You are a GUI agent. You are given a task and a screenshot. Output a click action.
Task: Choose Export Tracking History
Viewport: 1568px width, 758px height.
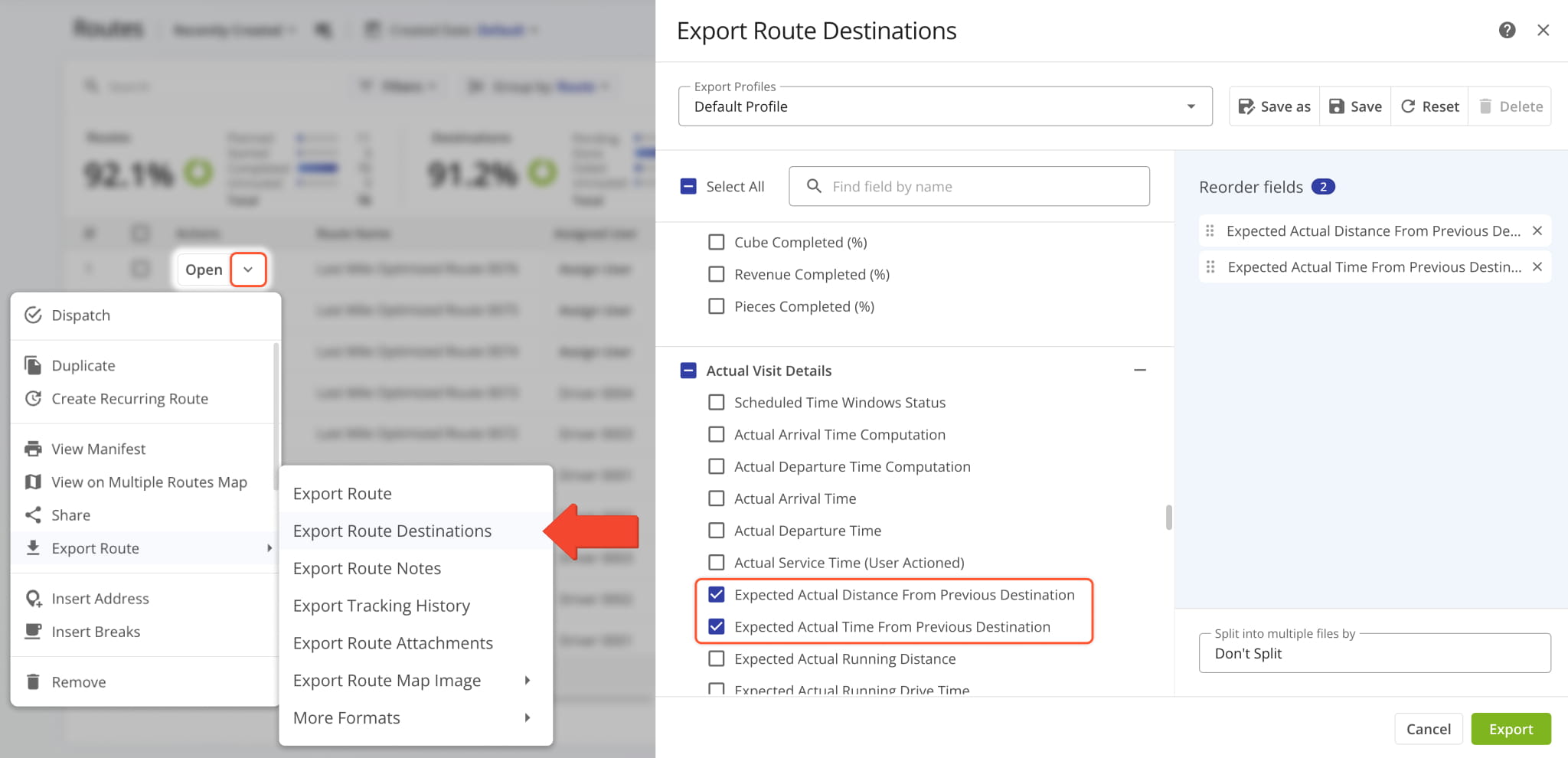[416, 606]
